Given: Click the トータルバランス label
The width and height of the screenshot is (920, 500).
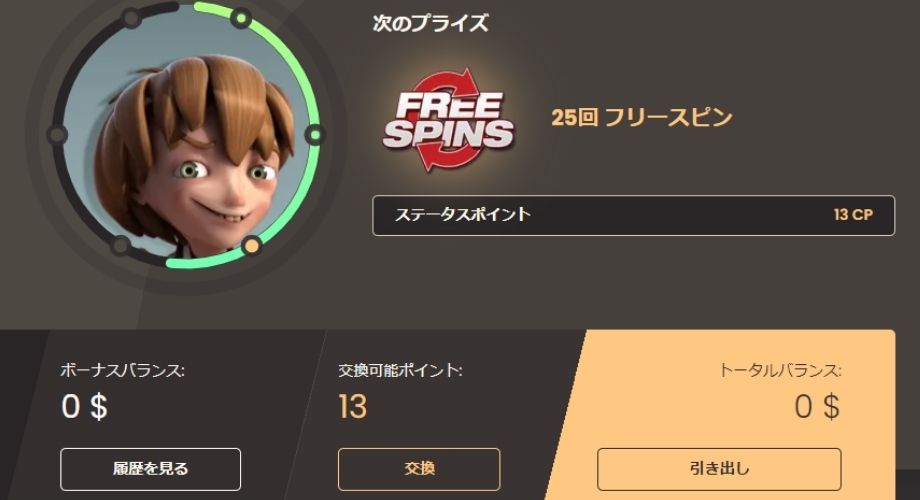Looking at the screenshot, I should [780, 370].
